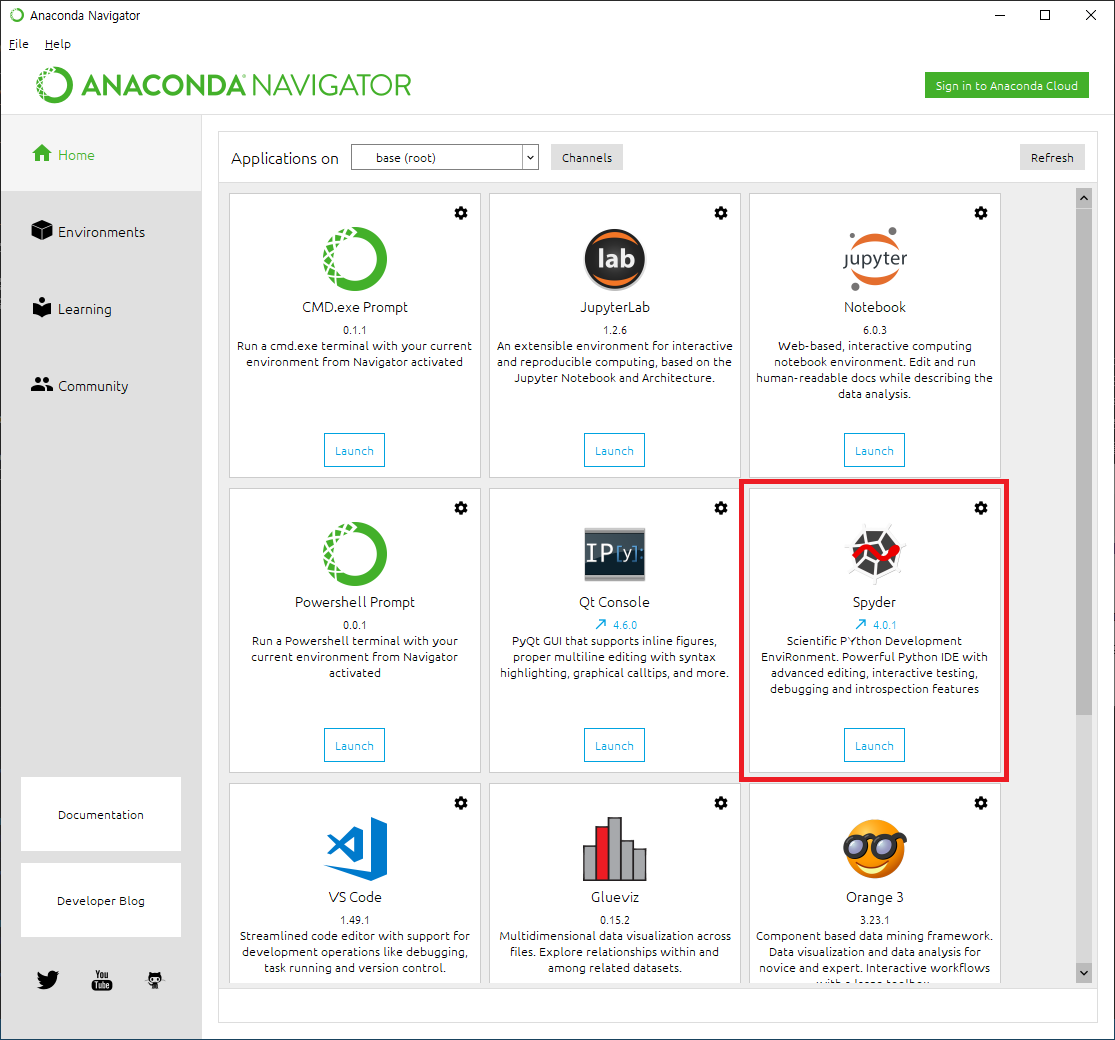This screenshot has height=1040, width=1115.
Task: Click the Glueviz bar chart icon
Action: point(614,849)
